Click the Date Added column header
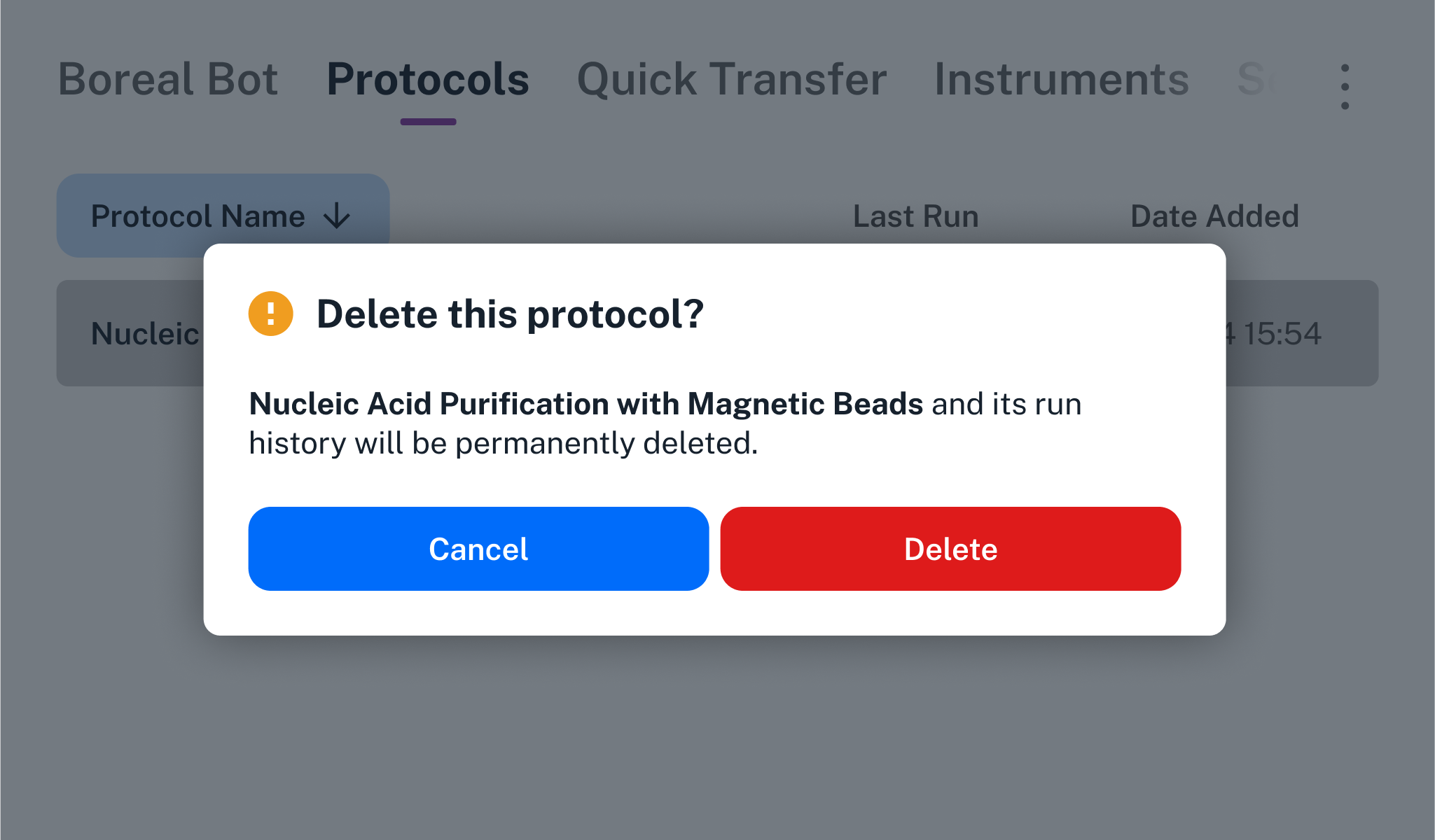Image resolution: width=1435 pixels, height=840 pixels. [1215, 216]
